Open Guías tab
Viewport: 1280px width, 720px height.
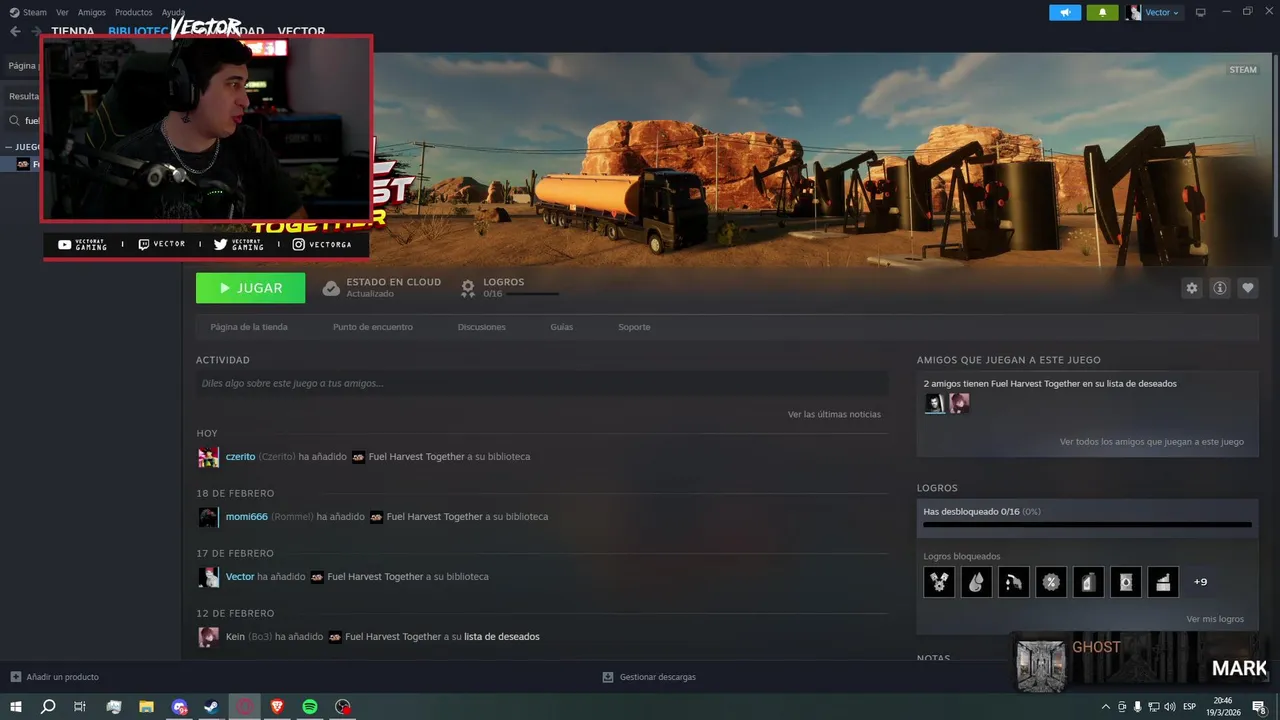(562, 327)
